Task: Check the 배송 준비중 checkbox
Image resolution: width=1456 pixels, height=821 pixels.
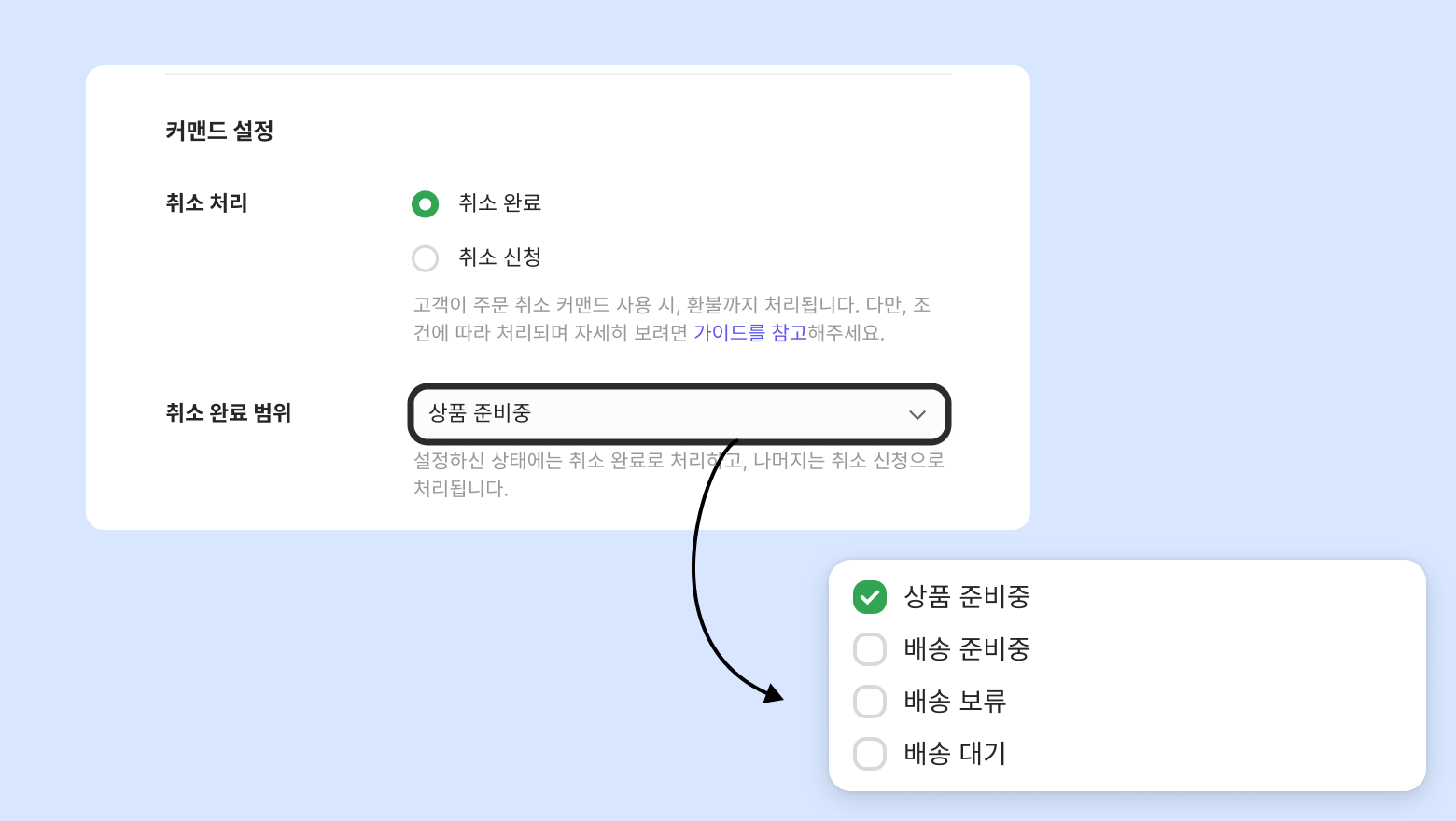Action: click(870, 649)
